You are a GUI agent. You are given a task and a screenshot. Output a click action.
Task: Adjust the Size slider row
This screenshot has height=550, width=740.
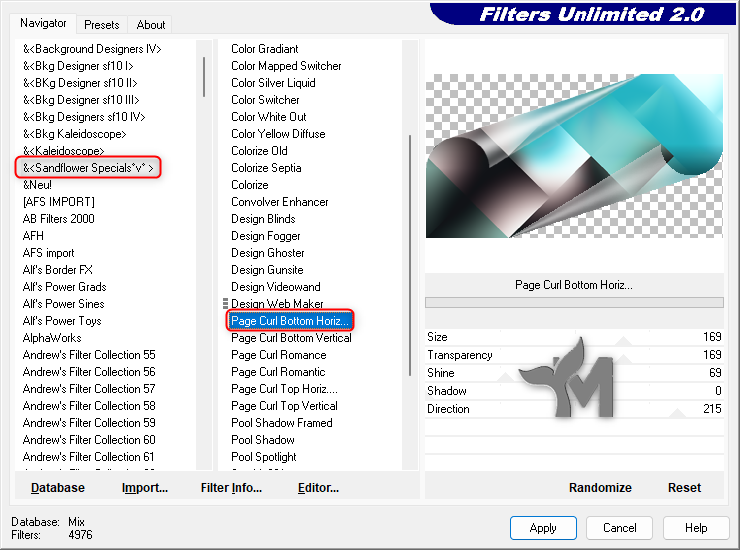coord(574,337)
